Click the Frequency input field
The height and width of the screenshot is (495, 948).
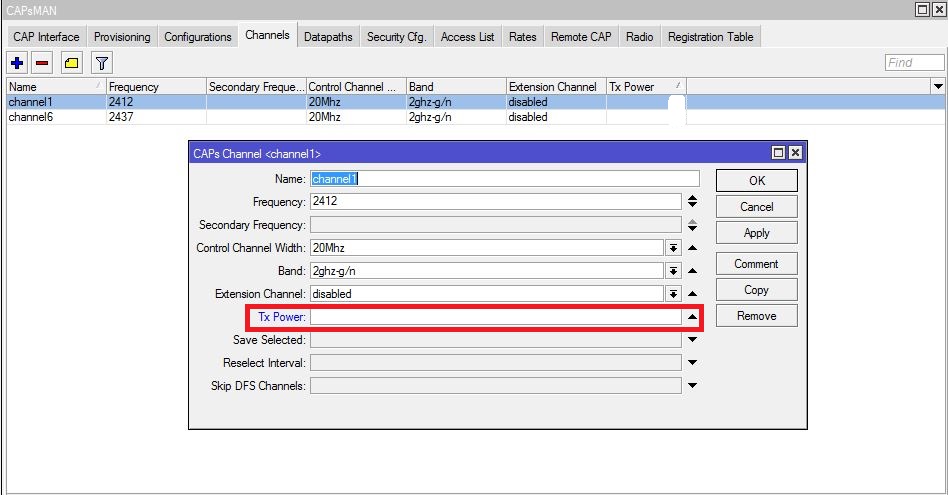(x=496, y=201)
